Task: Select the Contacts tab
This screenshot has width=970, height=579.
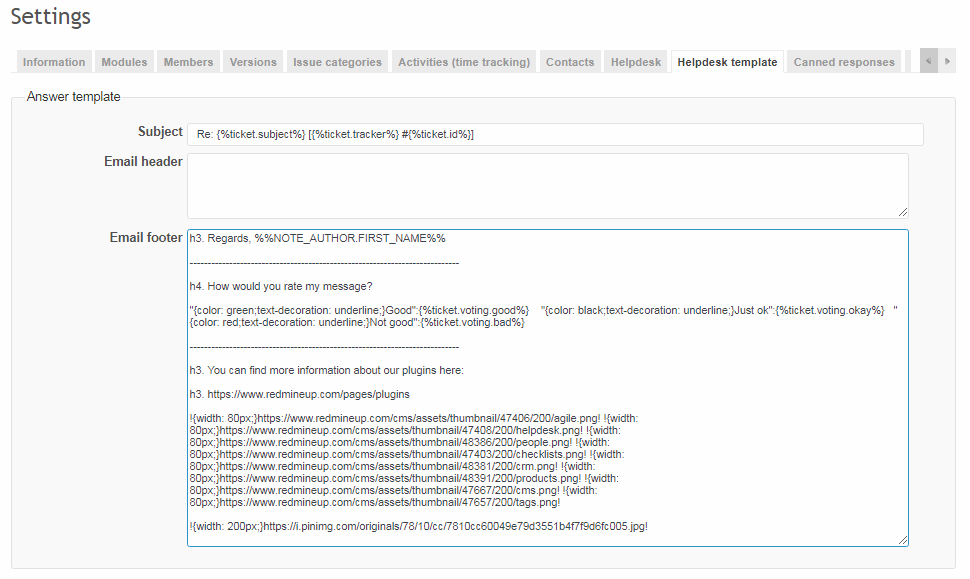Action: point(570,61)
